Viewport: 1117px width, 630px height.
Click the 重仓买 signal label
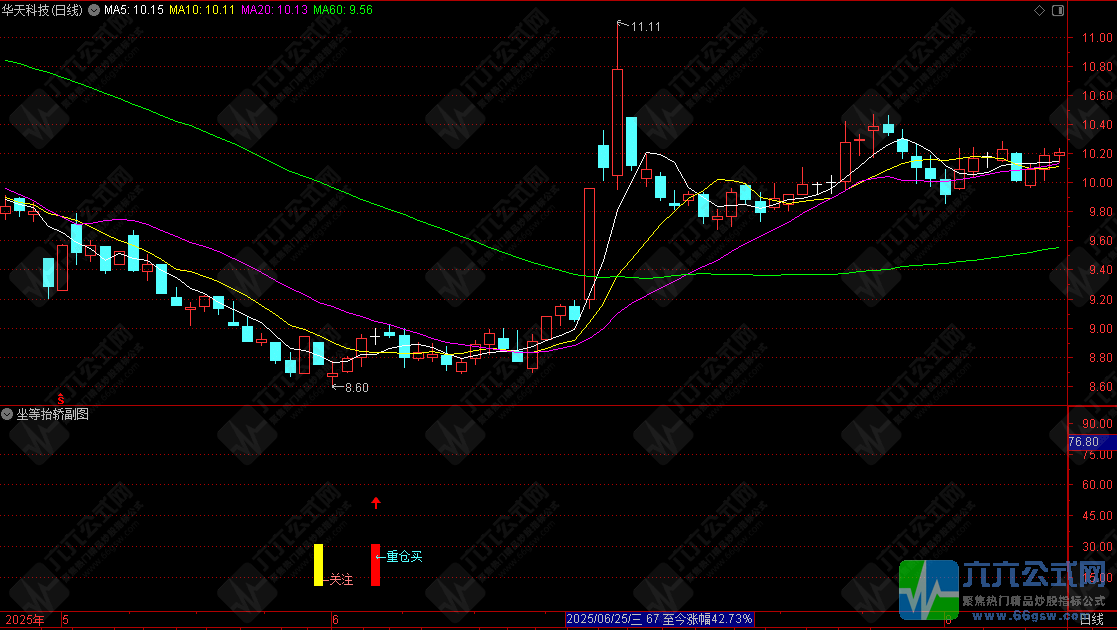tap(405, 557)
